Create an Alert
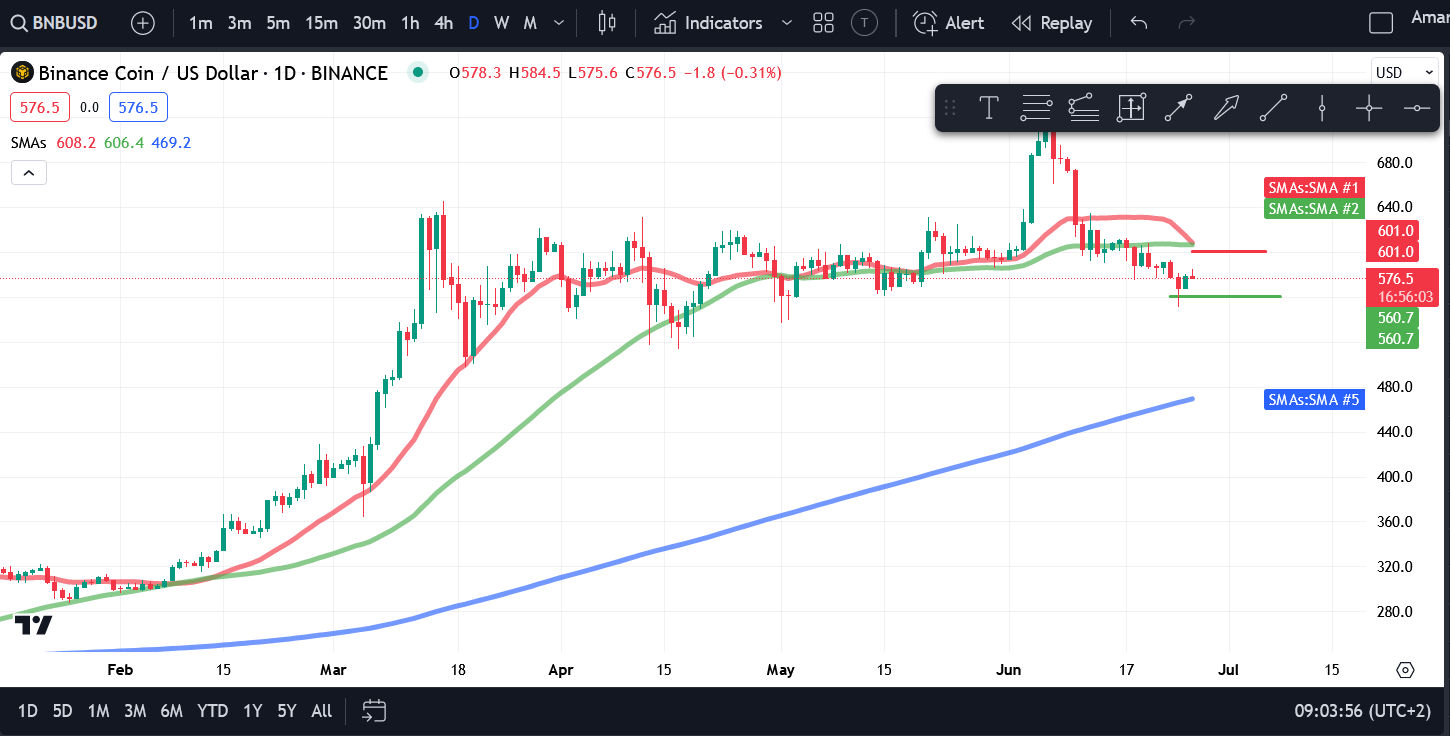 tap(949, 22)
